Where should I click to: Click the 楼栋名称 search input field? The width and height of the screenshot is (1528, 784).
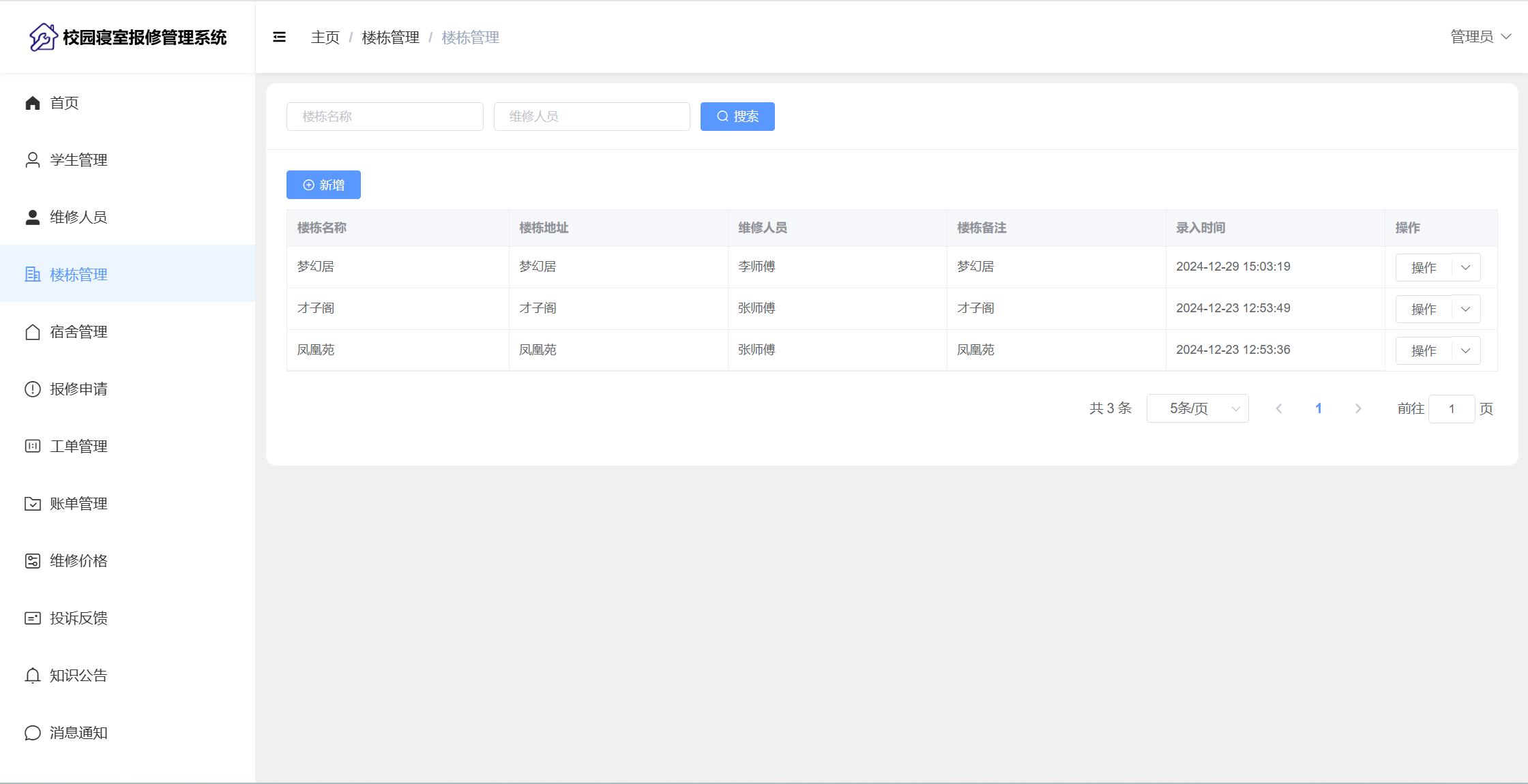coord(385,117)
